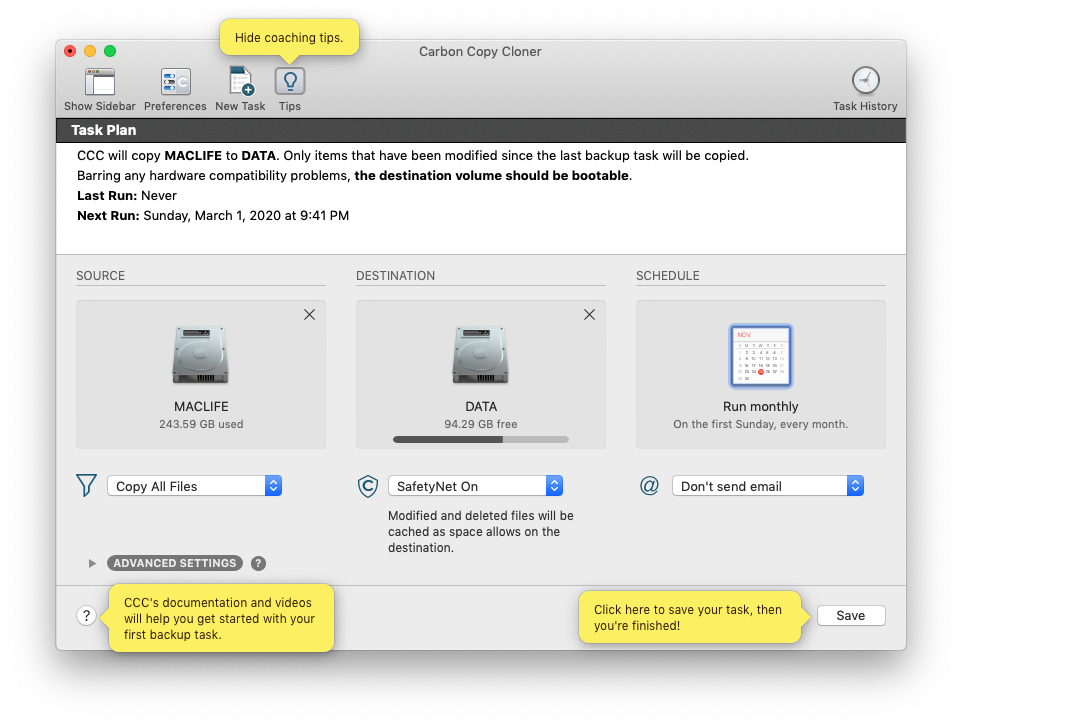Open Task History
Image resolution: width=1066 pixels, height=724 pixels.
click(x=864, y=85)
